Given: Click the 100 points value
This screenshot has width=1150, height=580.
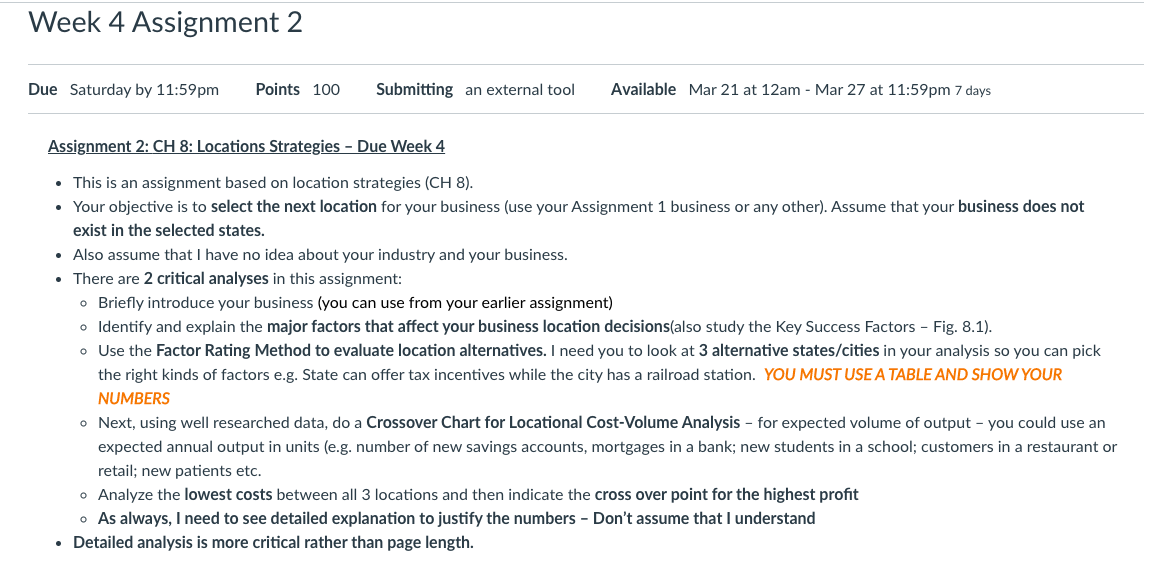Looking at the screenshot, I should point(326,89).
